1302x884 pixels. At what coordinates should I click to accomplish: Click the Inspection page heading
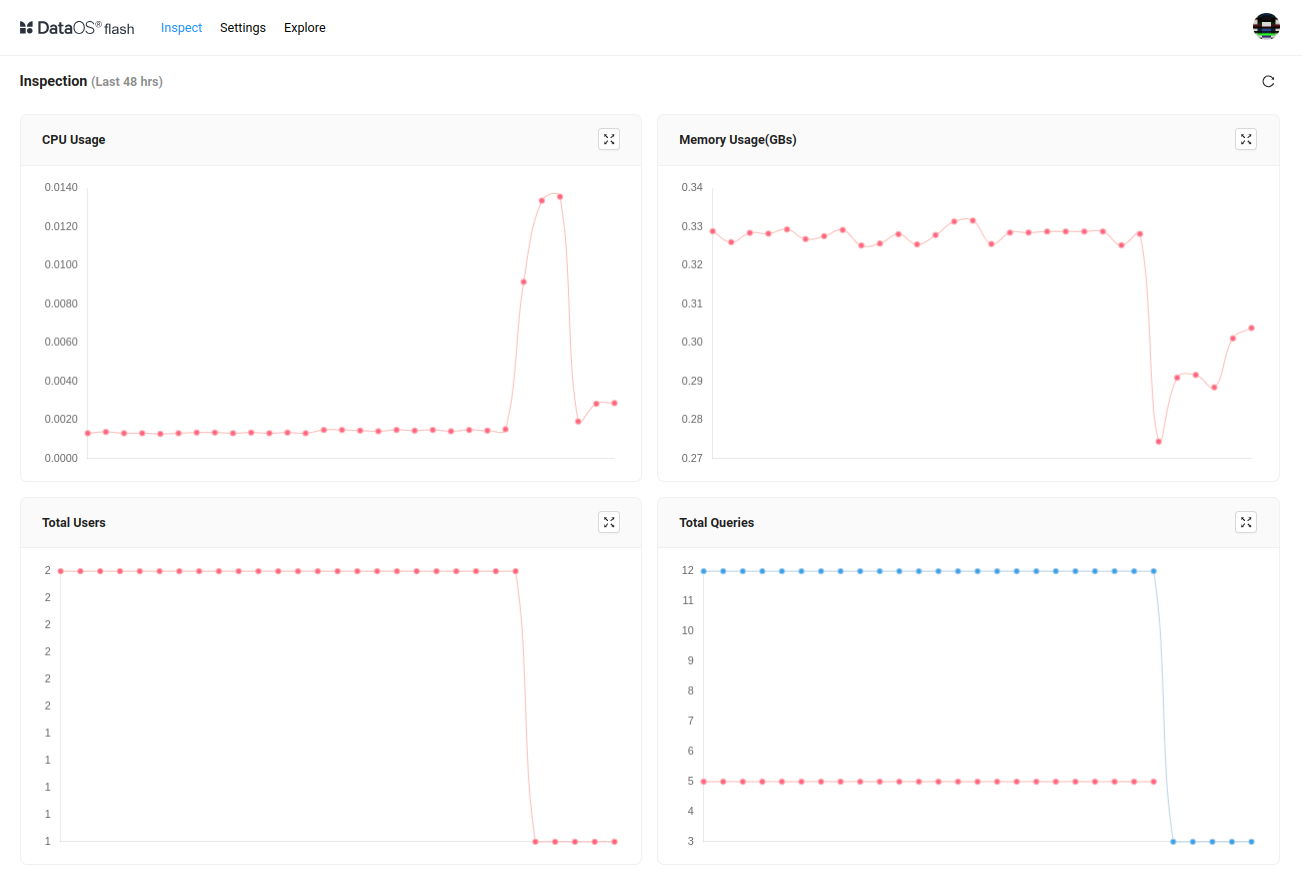(53, 81)
